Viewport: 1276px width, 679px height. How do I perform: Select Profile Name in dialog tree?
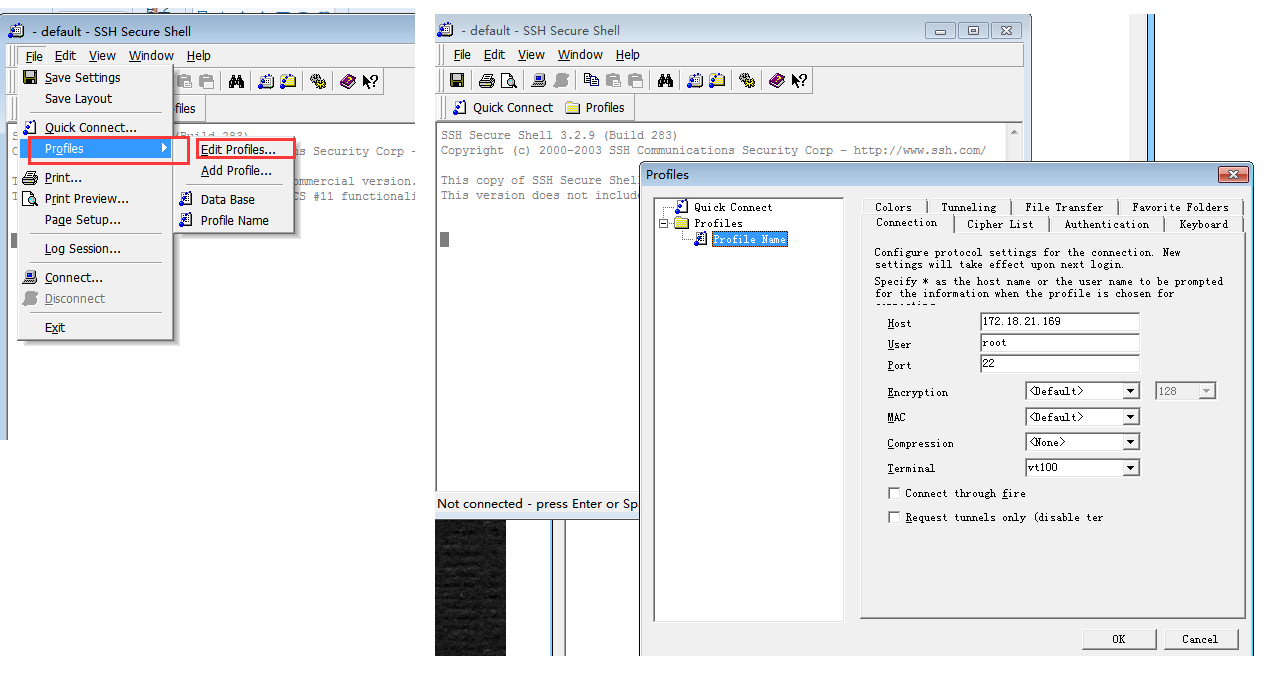coord(749,239)
